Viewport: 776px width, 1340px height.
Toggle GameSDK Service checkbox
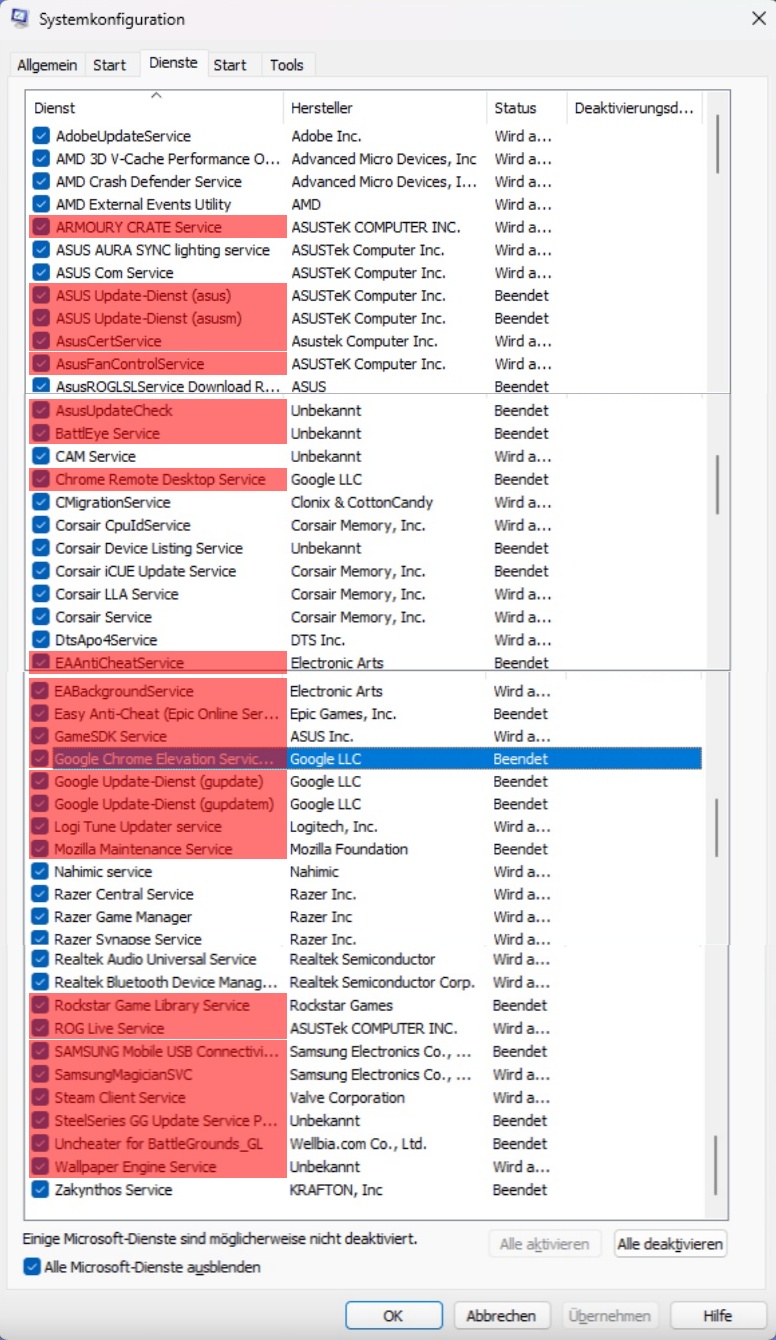point(40,736)
